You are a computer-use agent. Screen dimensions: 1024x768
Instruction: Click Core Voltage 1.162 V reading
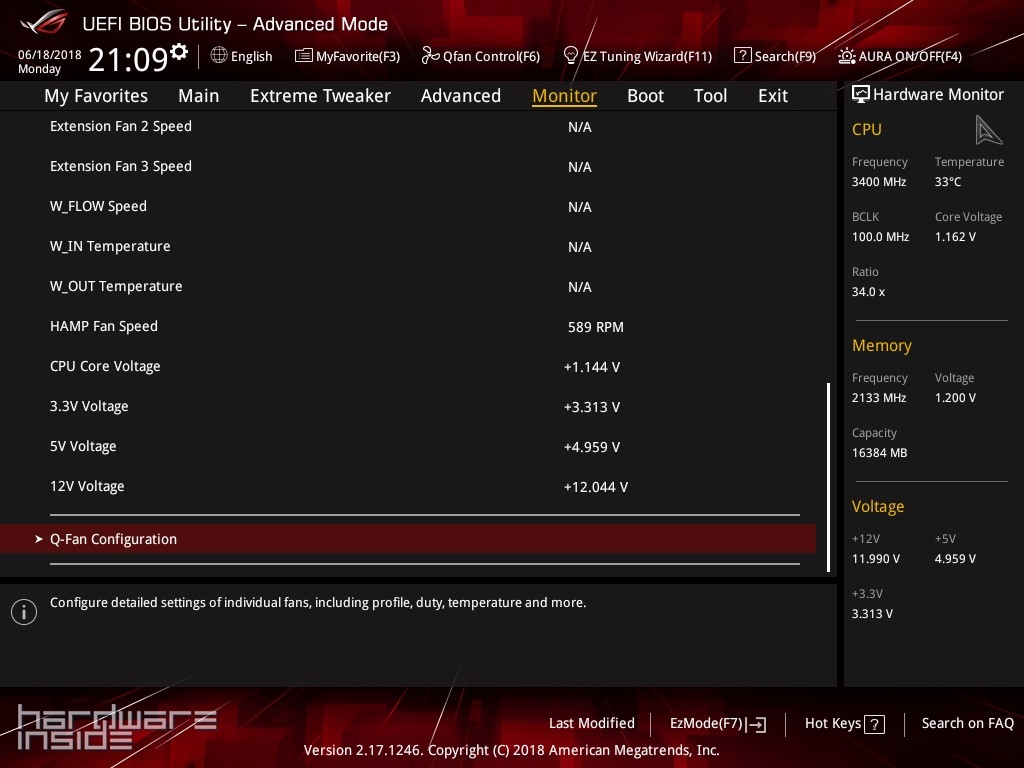coord(955,237)
